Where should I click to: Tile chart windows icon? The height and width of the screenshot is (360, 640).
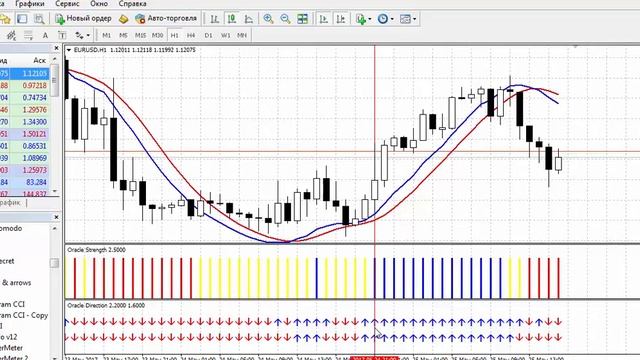tap(302, 19)
